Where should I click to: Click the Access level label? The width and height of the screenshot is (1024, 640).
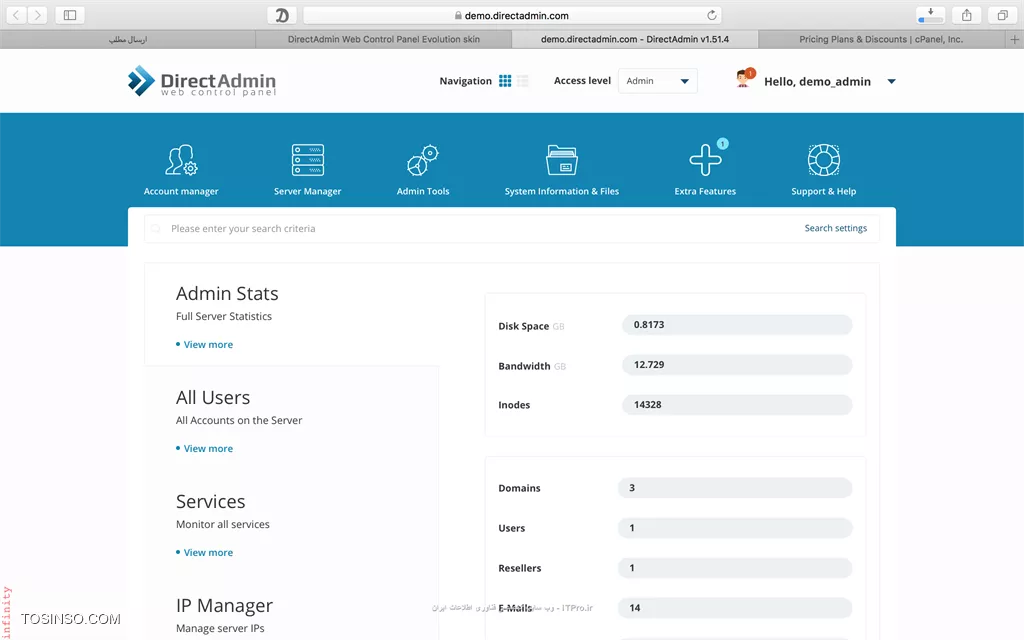pos(583,80)
